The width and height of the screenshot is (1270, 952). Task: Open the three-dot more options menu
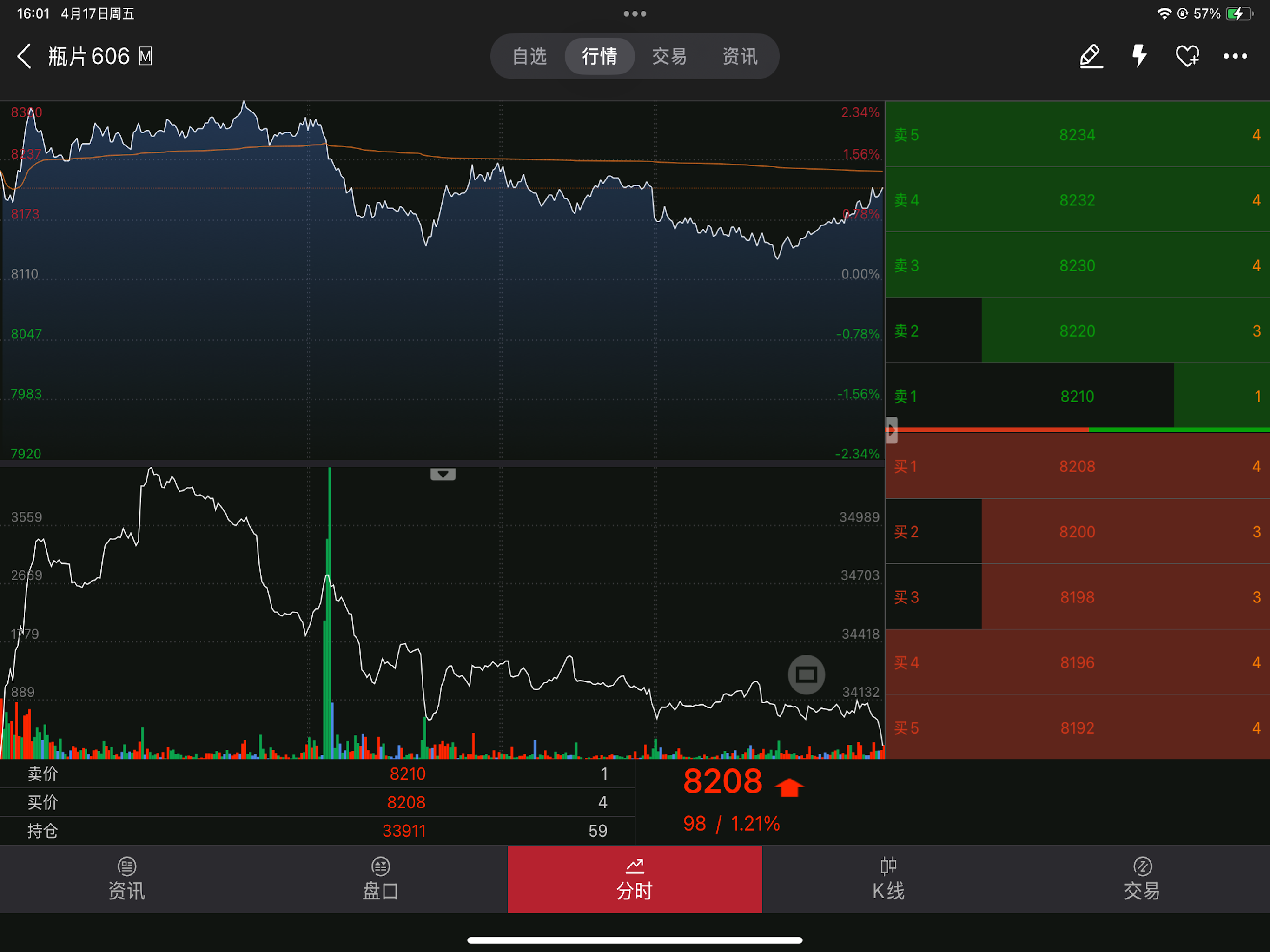(1235, 56)
